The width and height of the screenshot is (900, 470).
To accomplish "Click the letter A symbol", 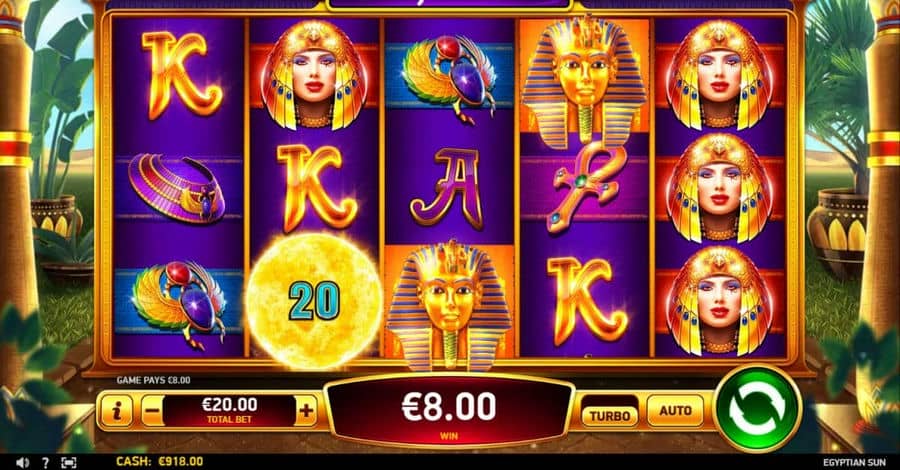I will (x=449, y=188).
